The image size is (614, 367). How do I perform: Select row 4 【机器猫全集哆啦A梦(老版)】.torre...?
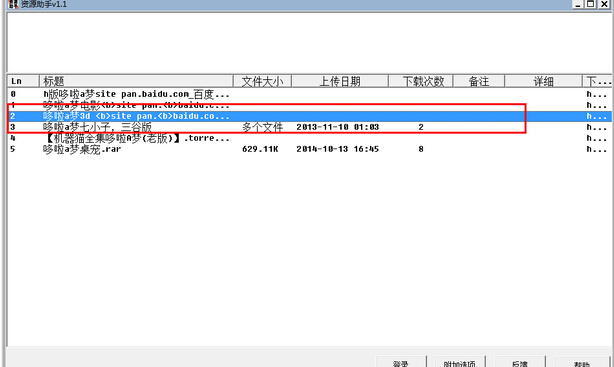point(309,138)
